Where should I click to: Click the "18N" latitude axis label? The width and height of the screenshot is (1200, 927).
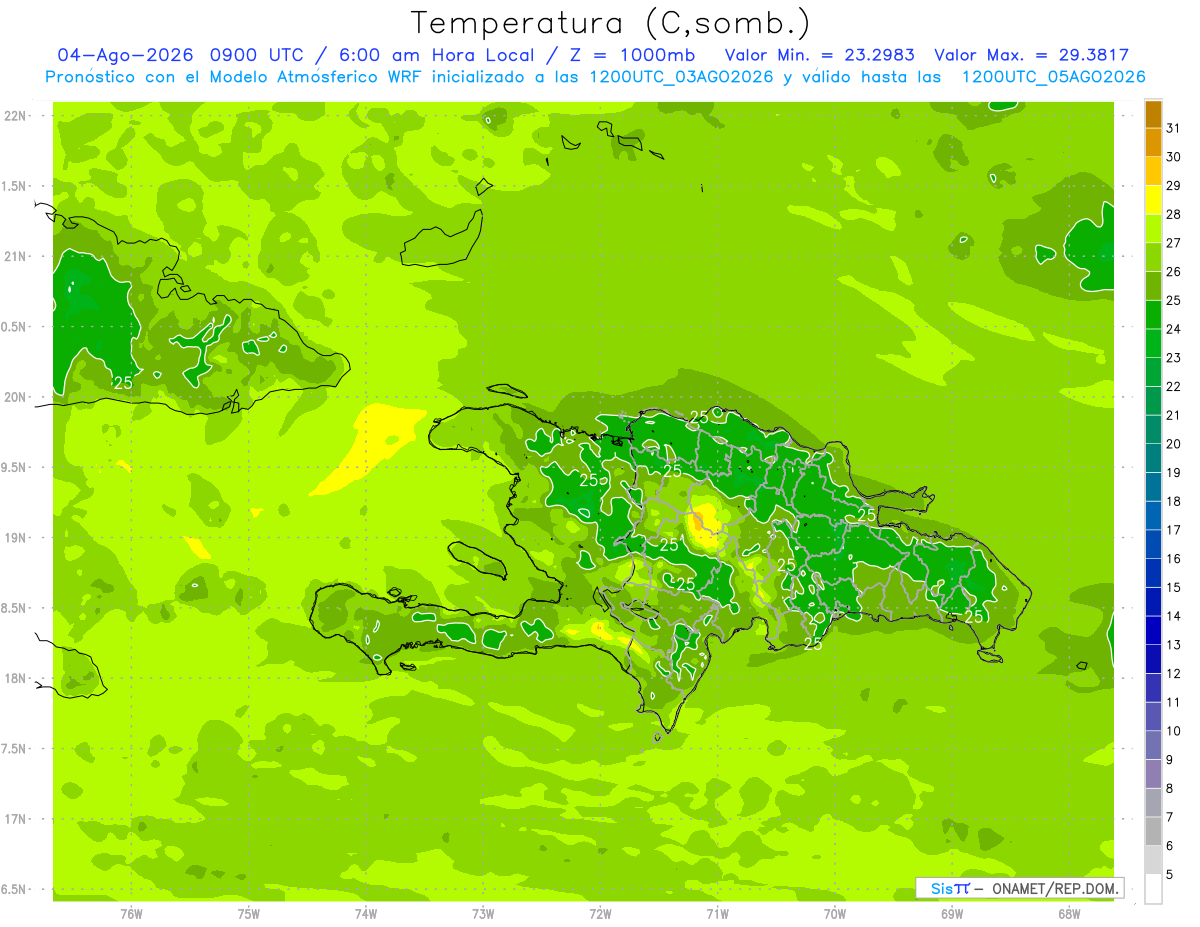tap(16, 678)
